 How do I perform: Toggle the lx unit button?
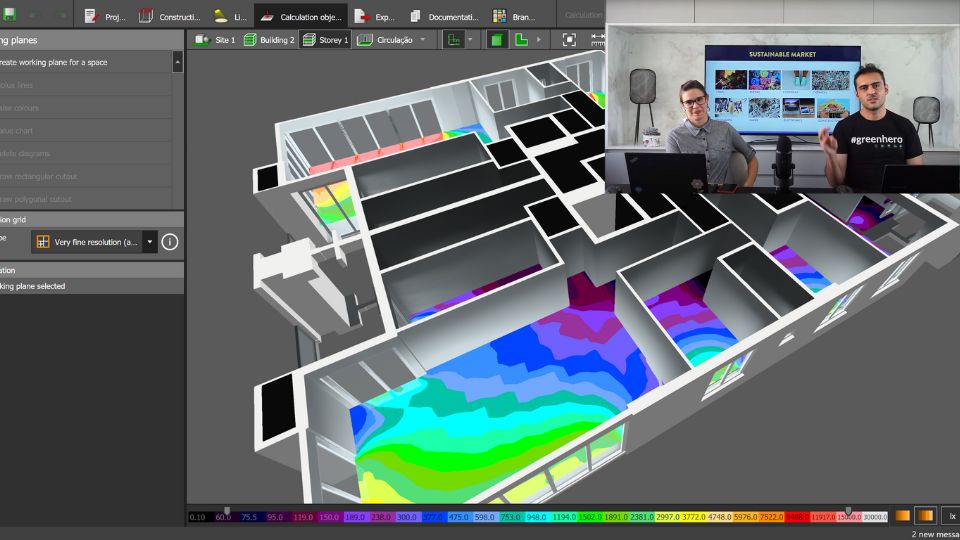951,516
